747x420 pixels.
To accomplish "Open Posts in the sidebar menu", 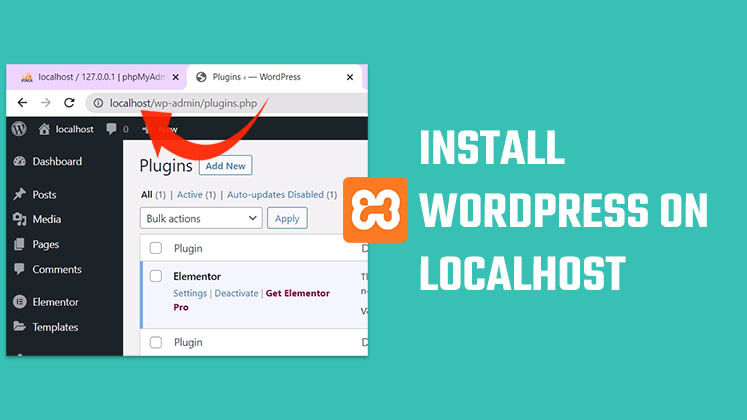I will 44,194.
